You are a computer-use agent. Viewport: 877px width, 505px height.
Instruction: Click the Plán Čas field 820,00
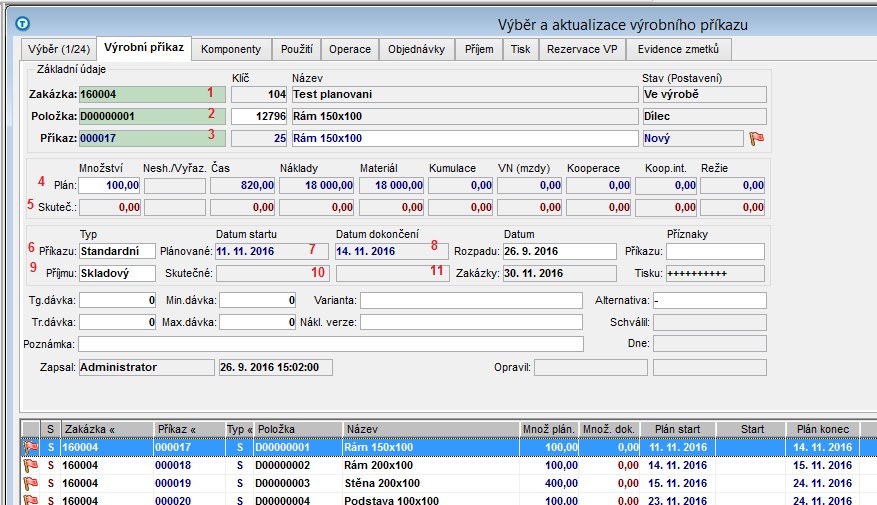tap(243, 185)
